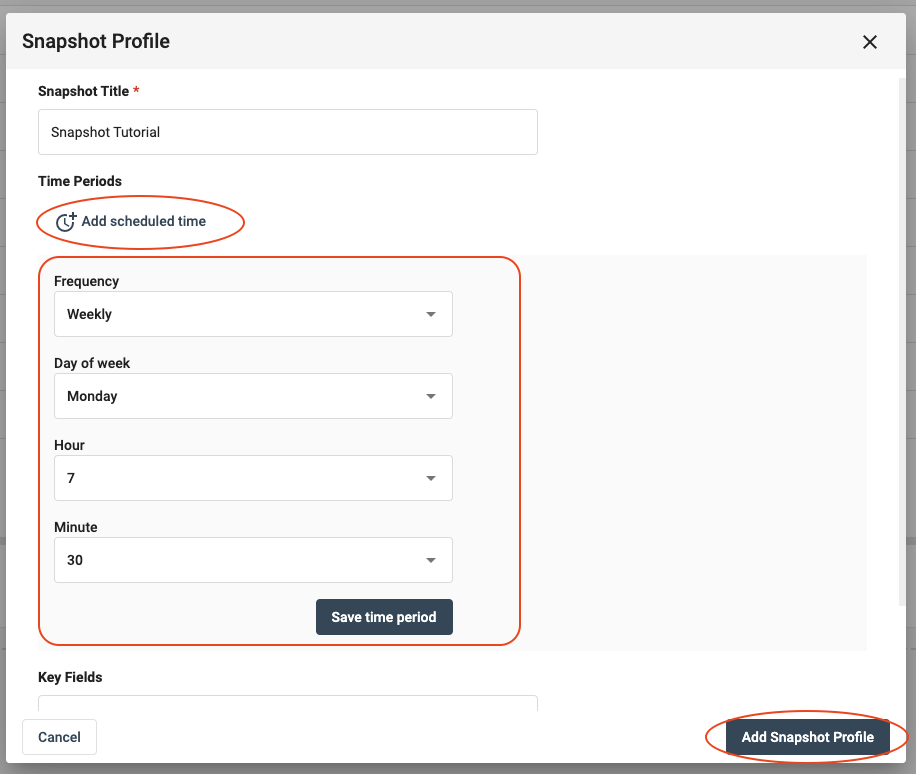Click the Minute dropdown caret

431,560
